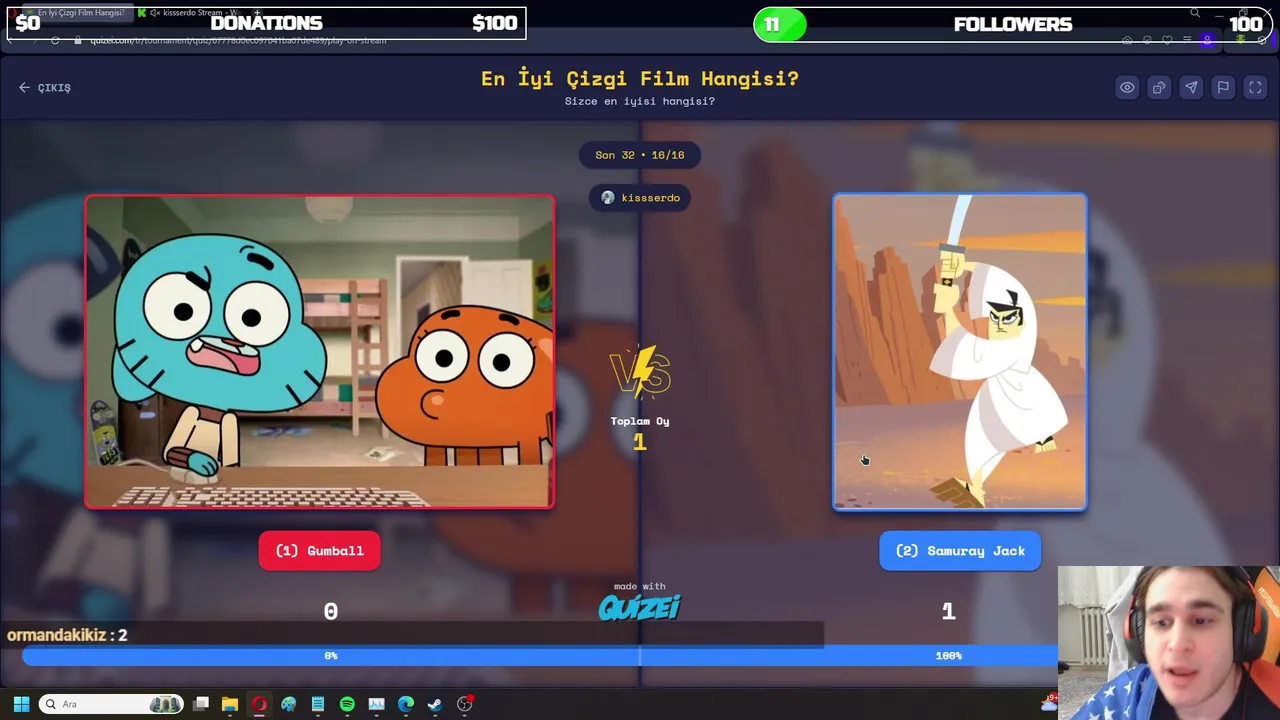Screen dimensions: 1280x720
Task: Select the Gumball cartoon image
Action: (320, 352)
